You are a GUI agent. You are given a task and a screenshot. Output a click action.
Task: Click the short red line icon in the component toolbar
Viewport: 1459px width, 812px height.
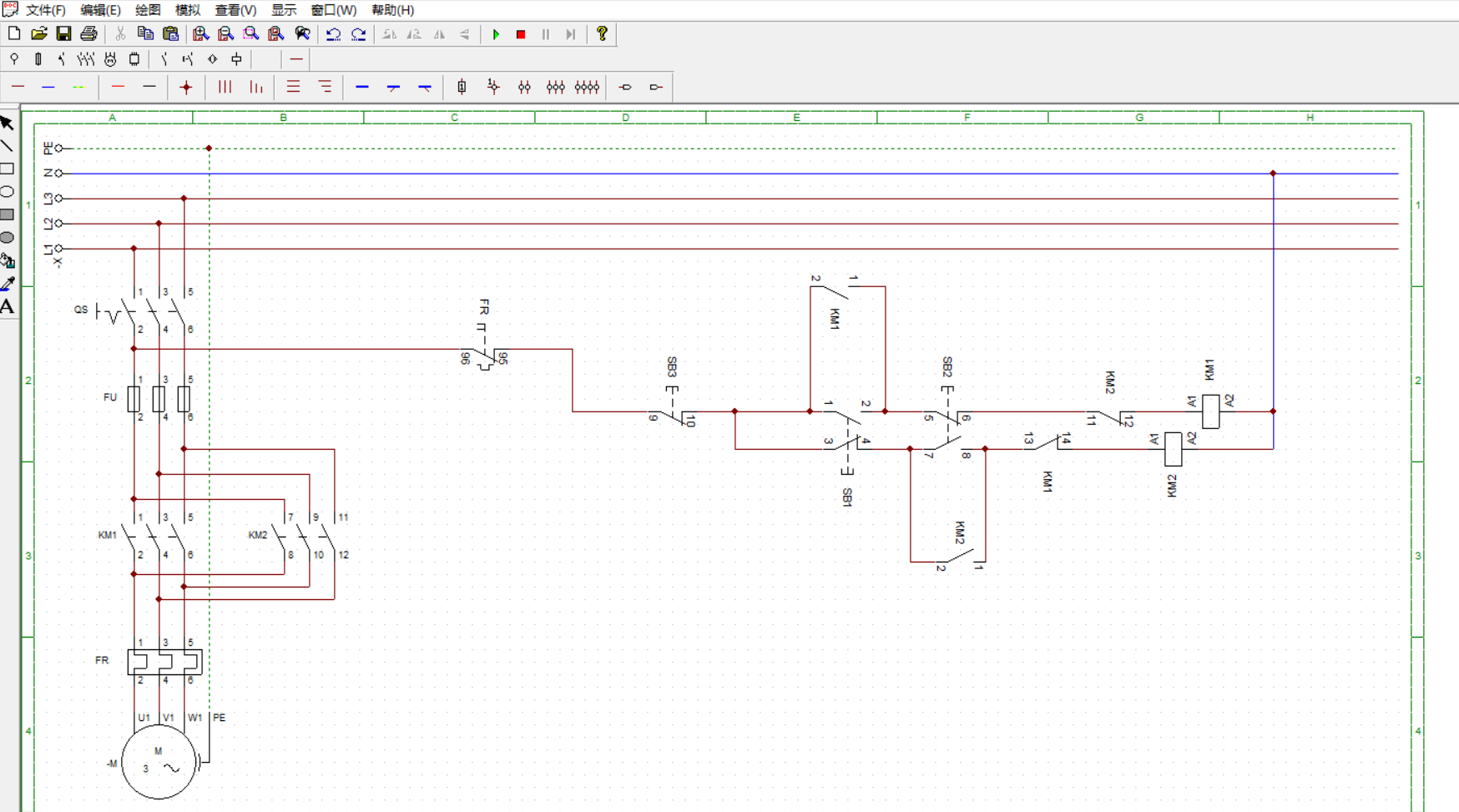[296, 59]
